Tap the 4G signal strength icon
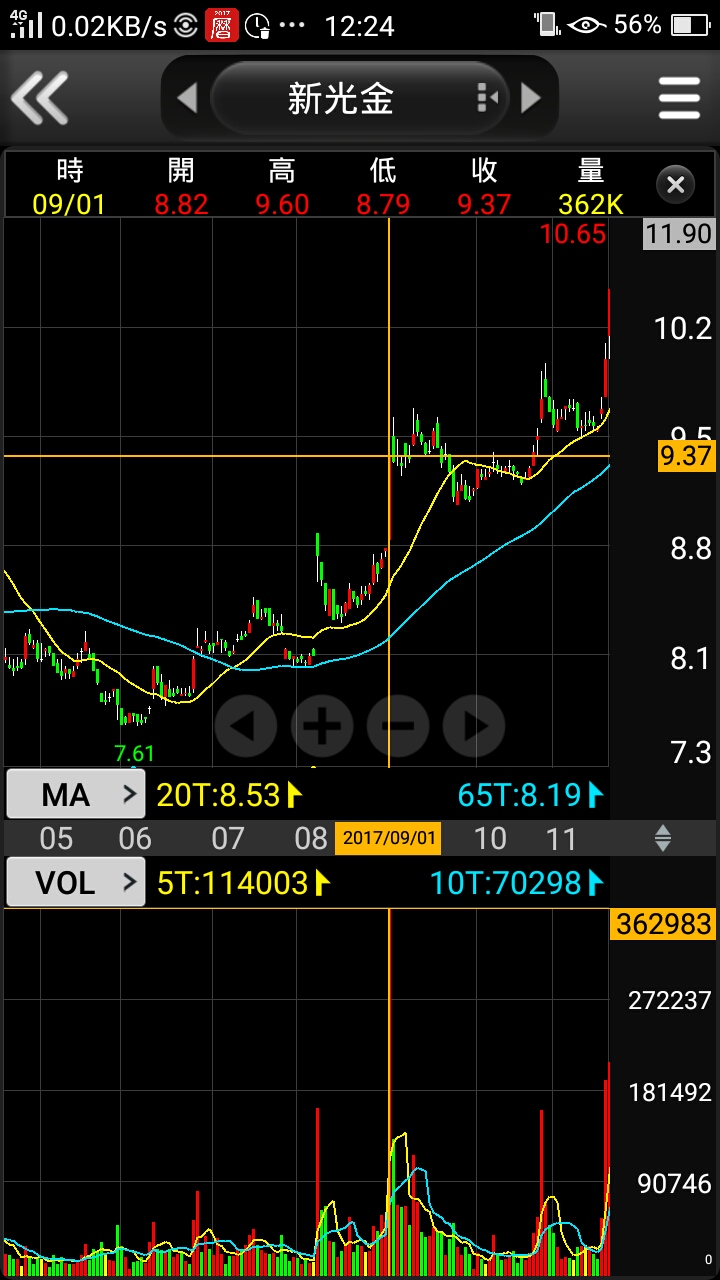The width and height of the screenshot is (720, 1280). point(27,25)
